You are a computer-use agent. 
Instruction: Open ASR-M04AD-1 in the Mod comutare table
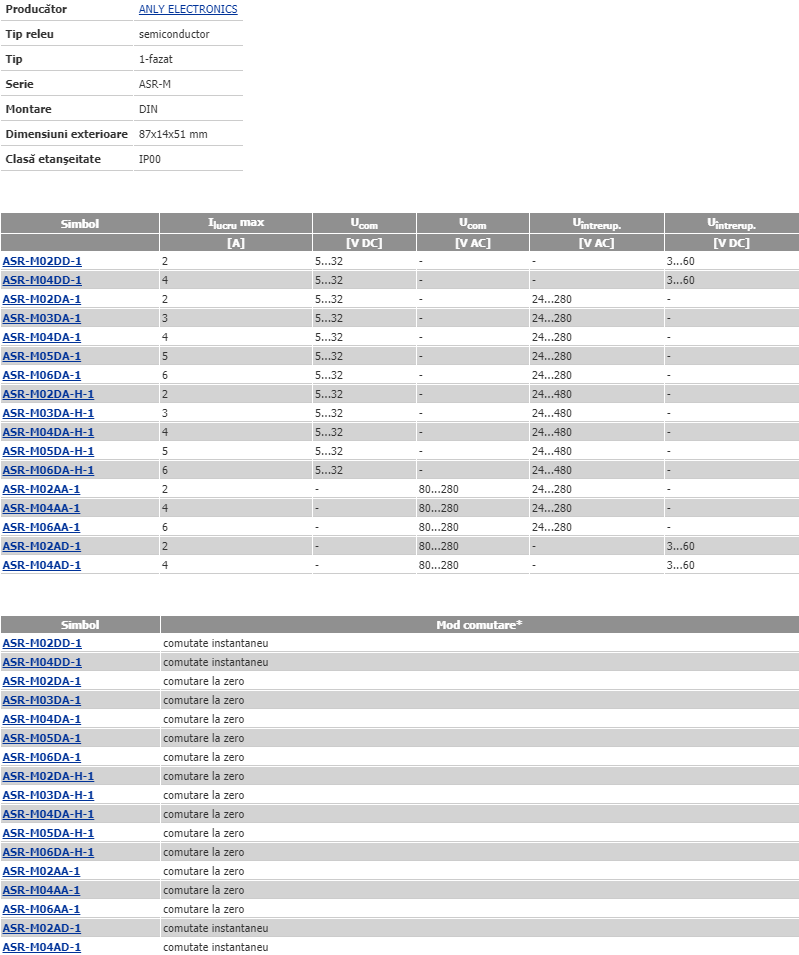(42, 947)
